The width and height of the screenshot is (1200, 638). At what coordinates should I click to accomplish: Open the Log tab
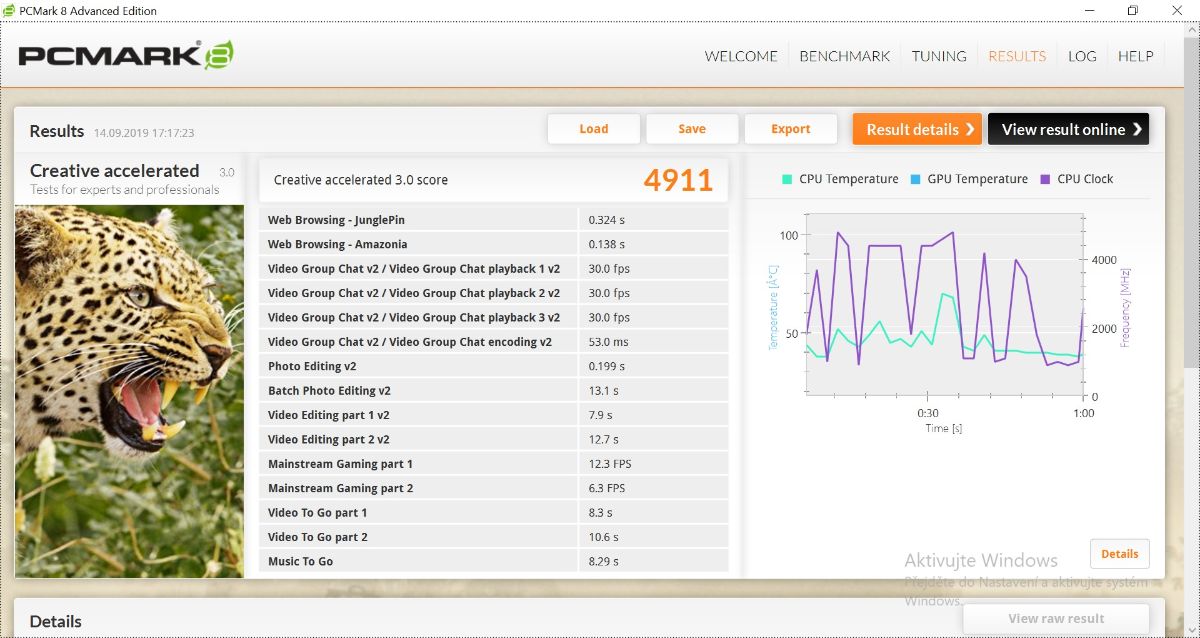click(1082, 56)
